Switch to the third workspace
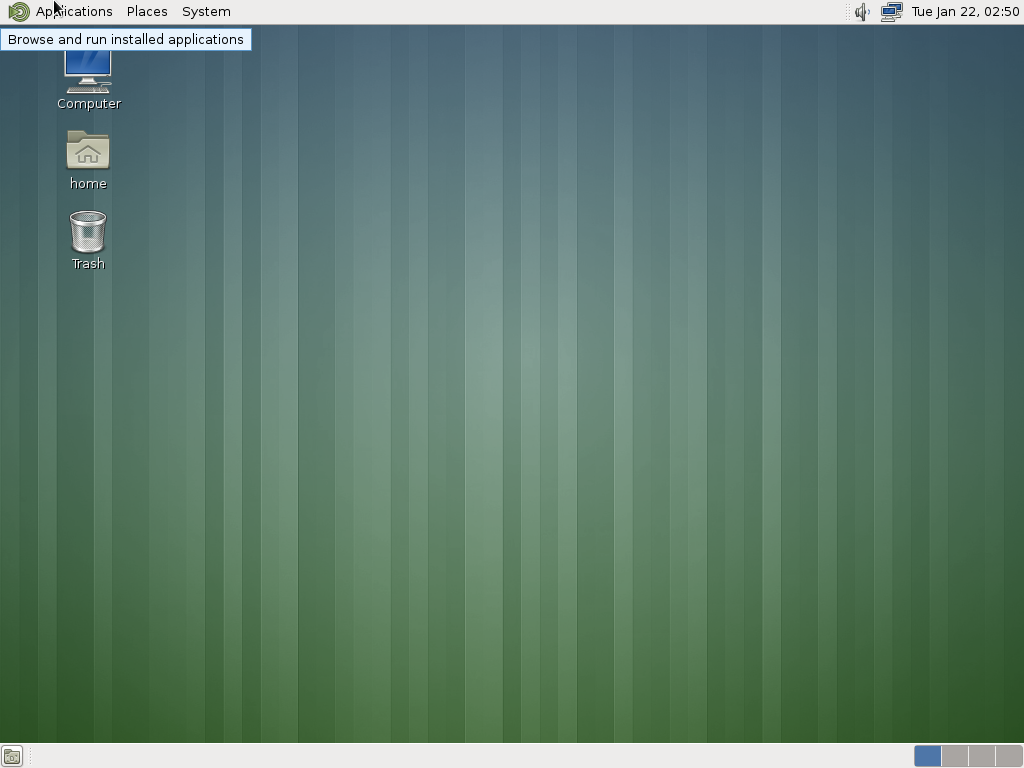Viewport: 1024px width, 768px height. coord(983,757)
